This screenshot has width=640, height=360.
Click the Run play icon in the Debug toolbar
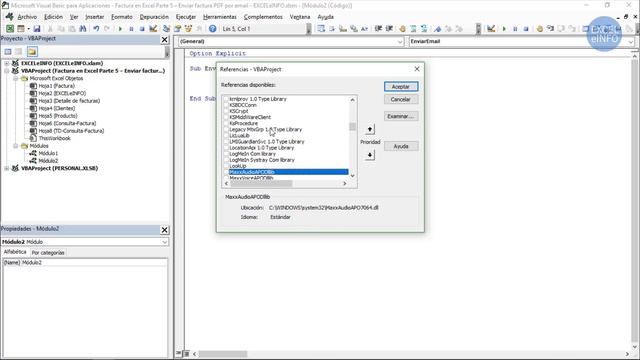pos(504,29)
